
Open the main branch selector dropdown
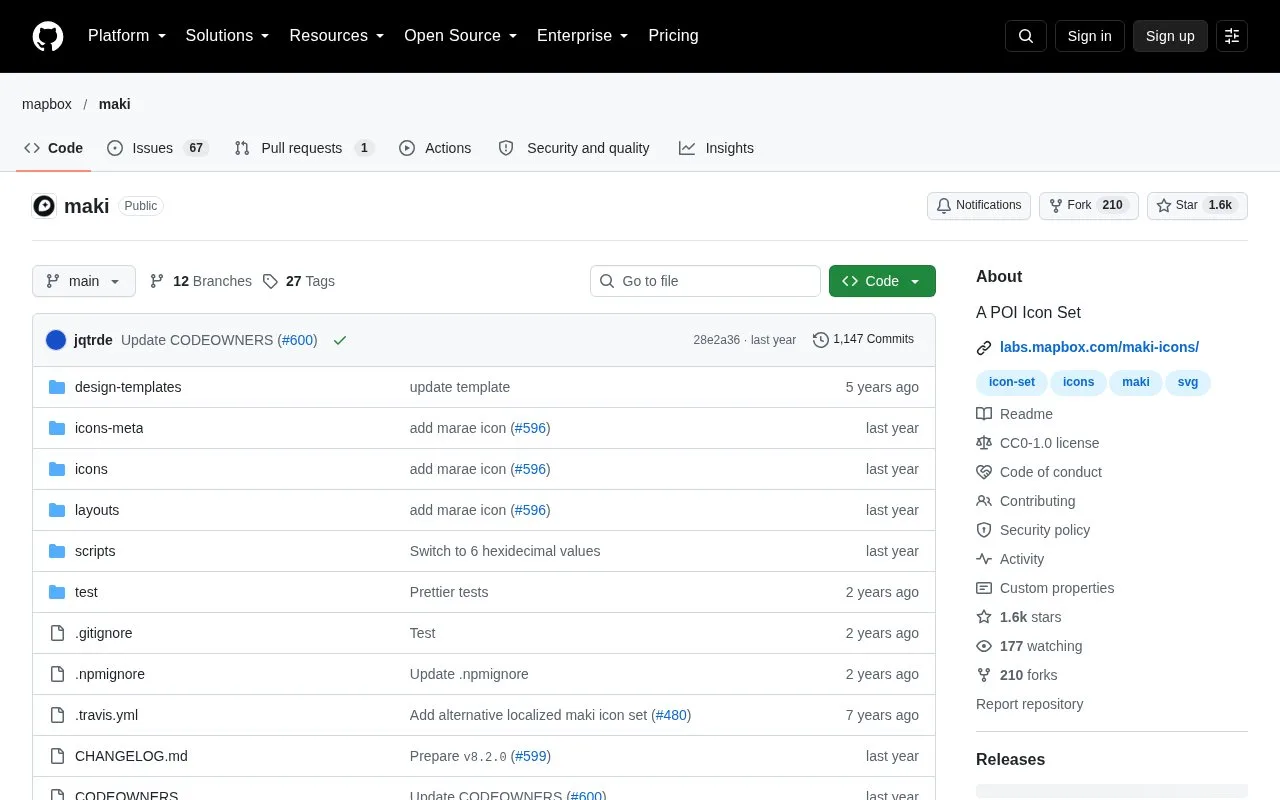(x=84, y=281)
